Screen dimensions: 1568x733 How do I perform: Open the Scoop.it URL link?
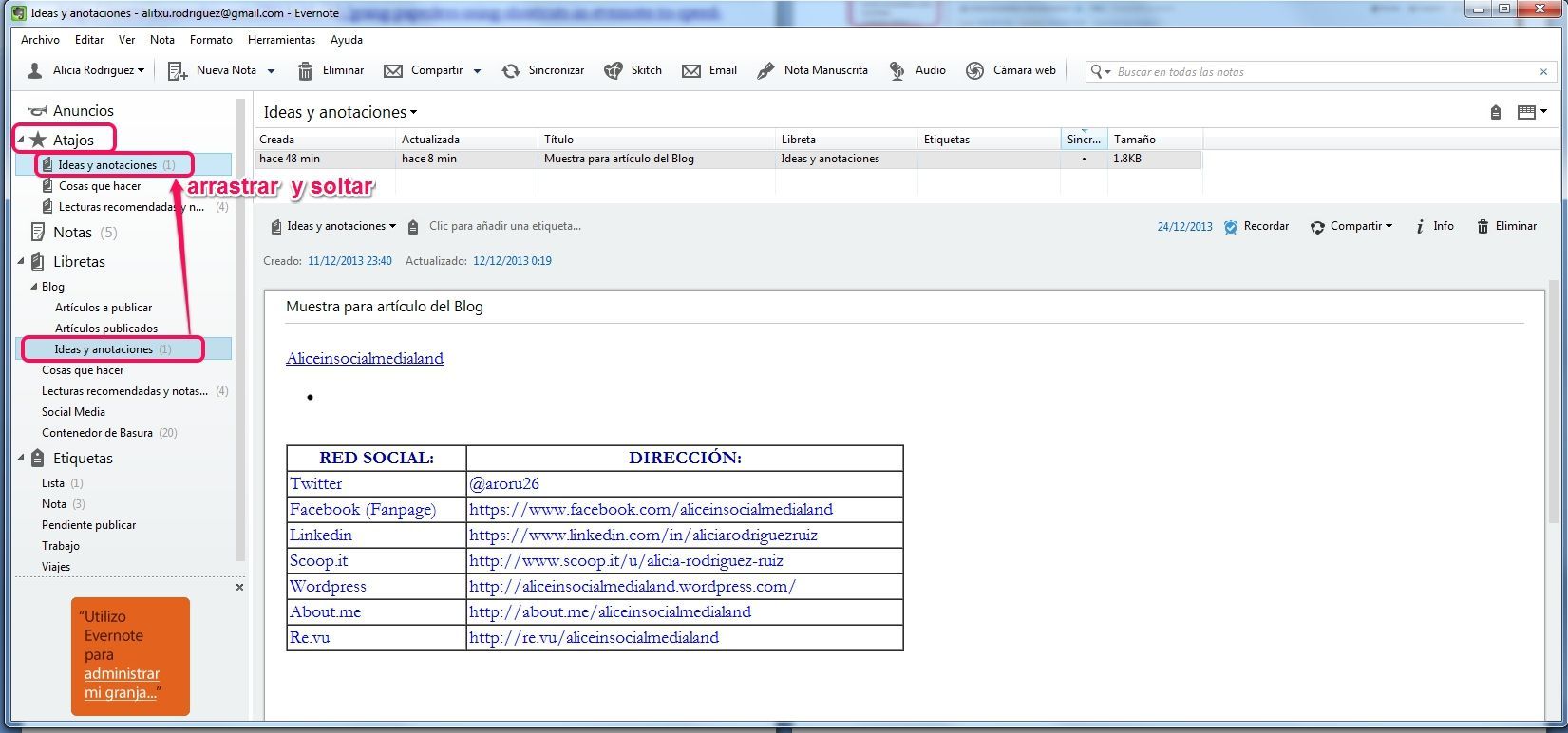[626, 560]
